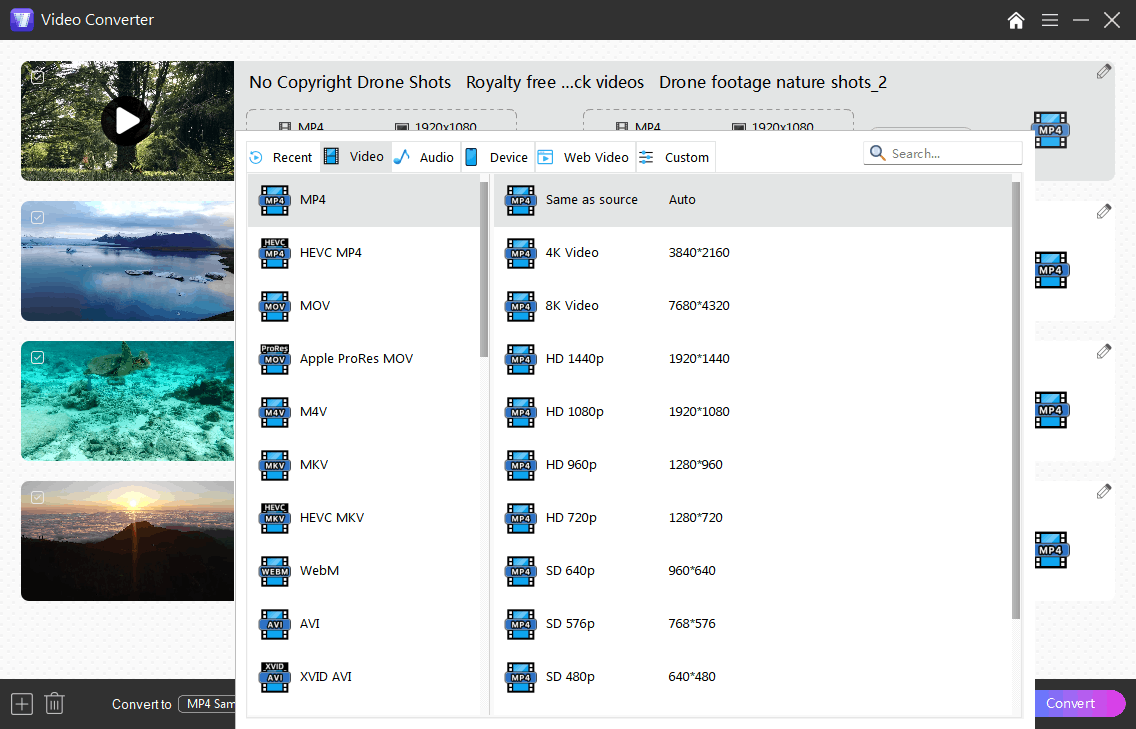The width and height of the screenshot is (1136, 729).
Task: Open the hamburger menu in title bar
Action: [1050, 20]
